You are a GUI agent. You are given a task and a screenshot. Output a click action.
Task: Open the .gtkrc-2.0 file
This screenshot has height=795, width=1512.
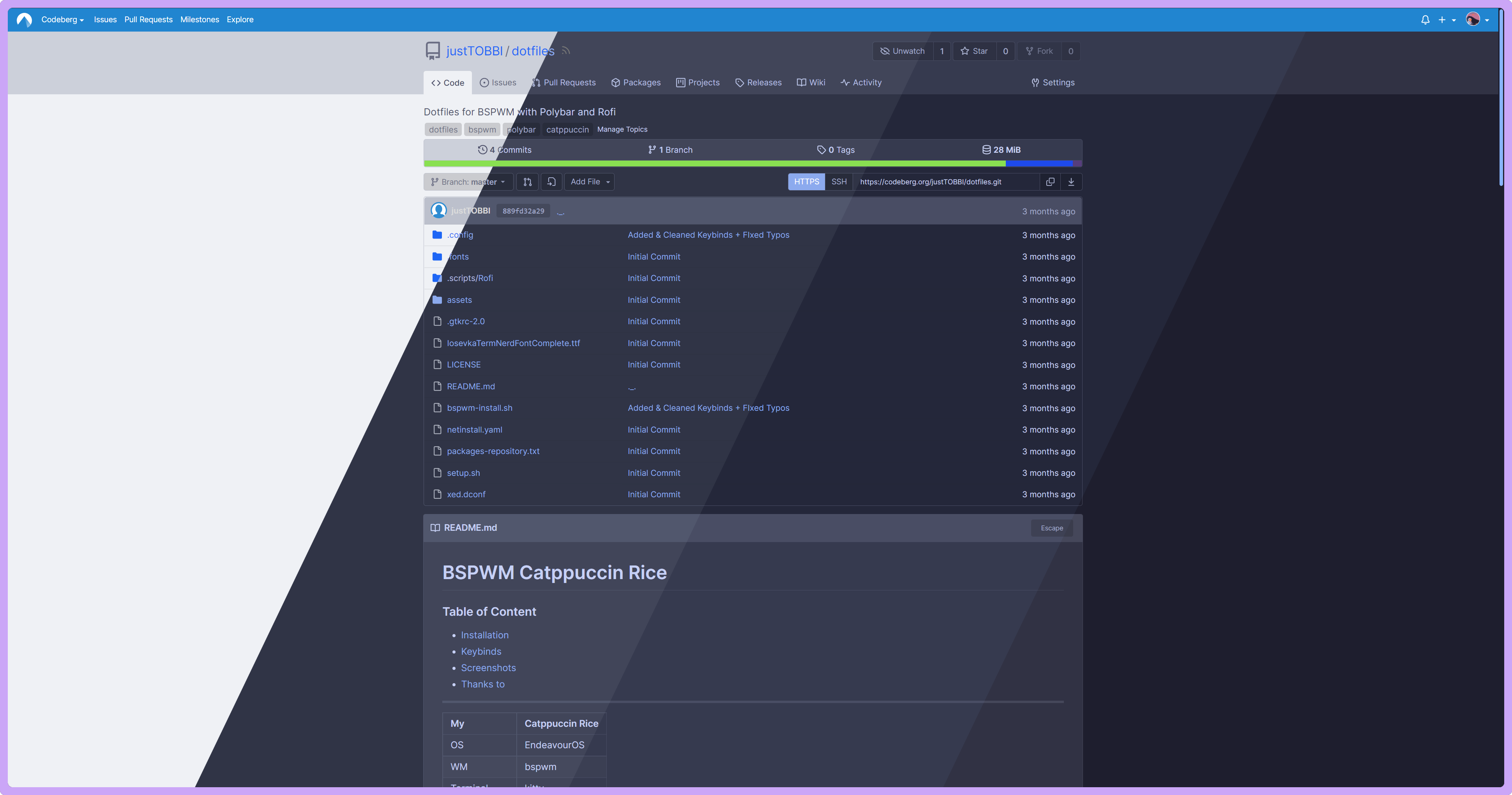(465, 322)
